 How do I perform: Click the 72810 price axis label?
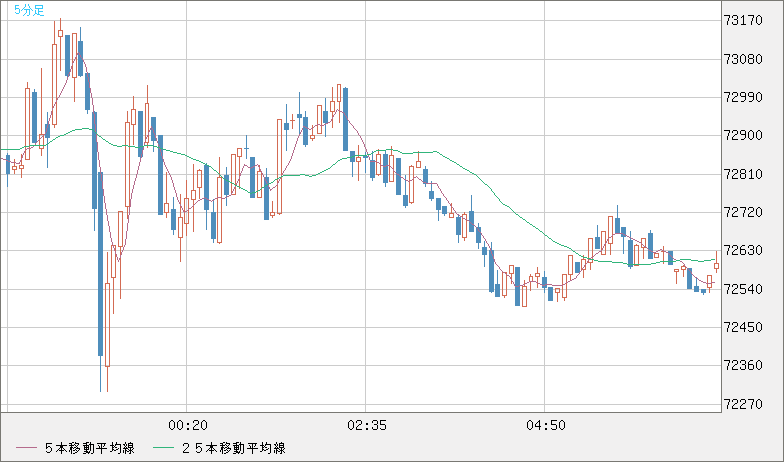pos(743,174)
